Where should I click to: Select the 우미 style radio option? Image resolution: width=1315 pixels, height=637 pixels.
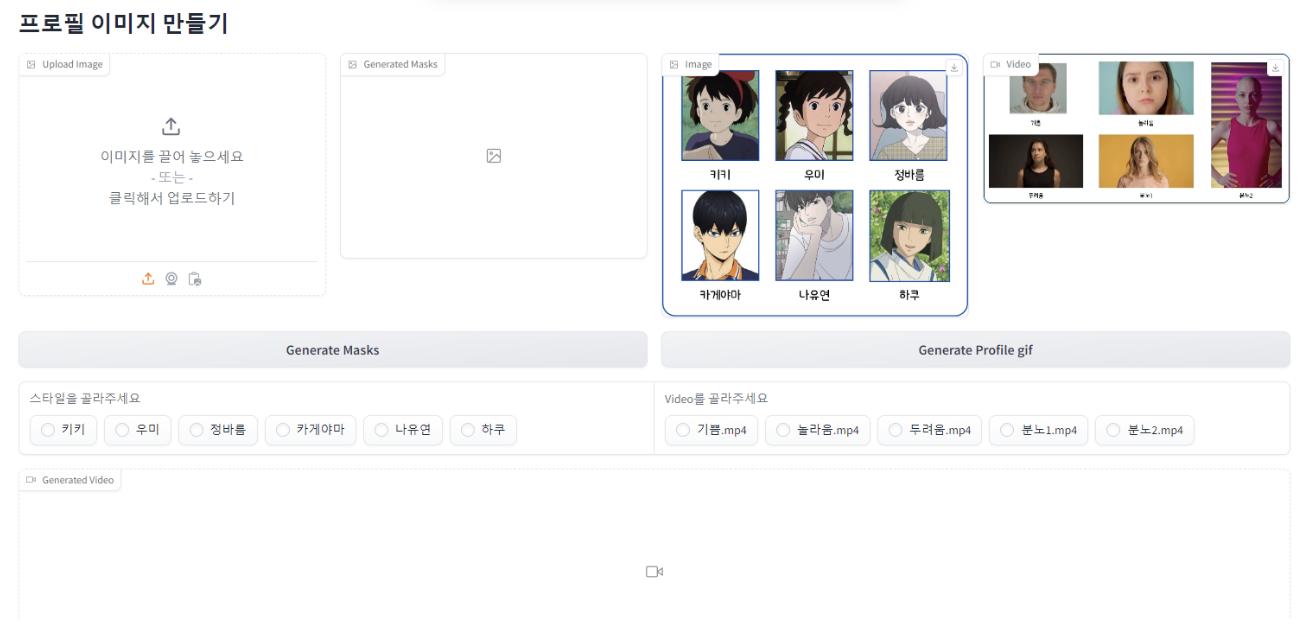click(138, 430)
